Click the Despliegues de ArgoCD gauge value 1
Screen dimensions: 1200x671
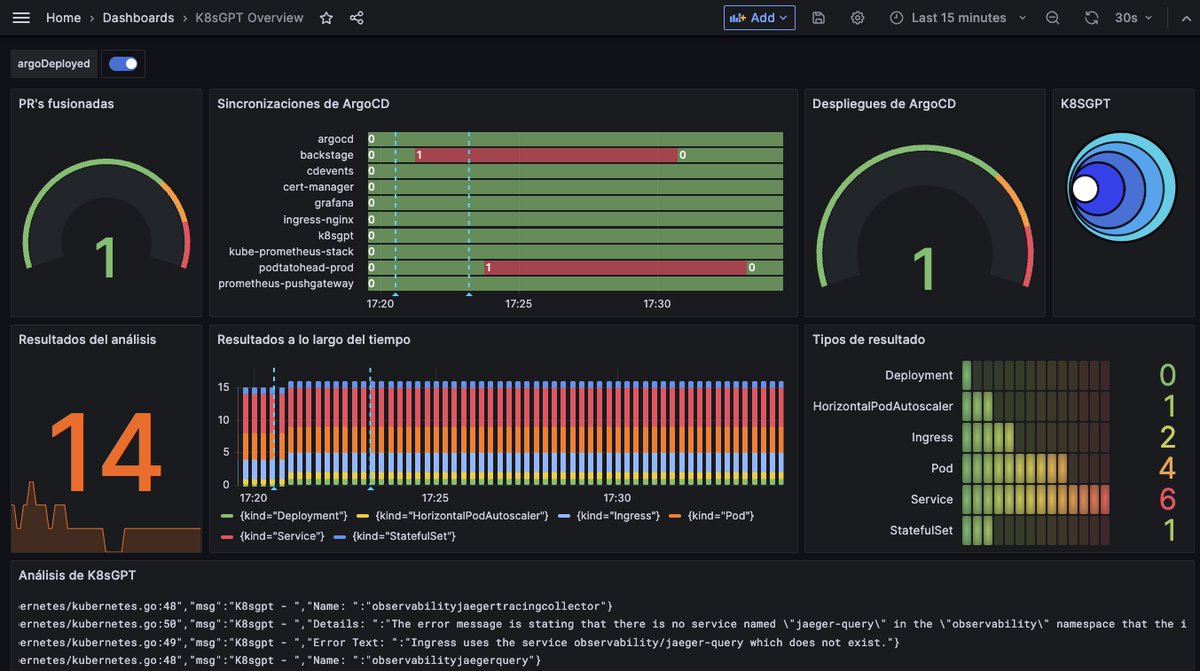point(924,268)
